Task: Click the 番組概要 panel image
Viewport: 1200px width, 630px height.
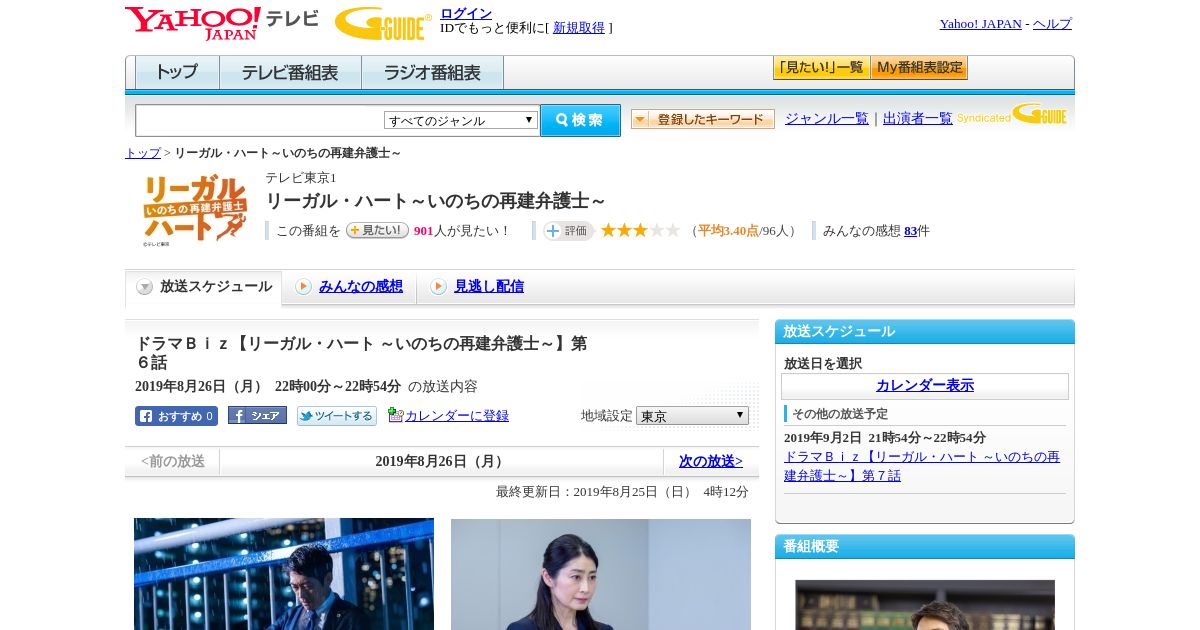Action: tap(925, 605)
